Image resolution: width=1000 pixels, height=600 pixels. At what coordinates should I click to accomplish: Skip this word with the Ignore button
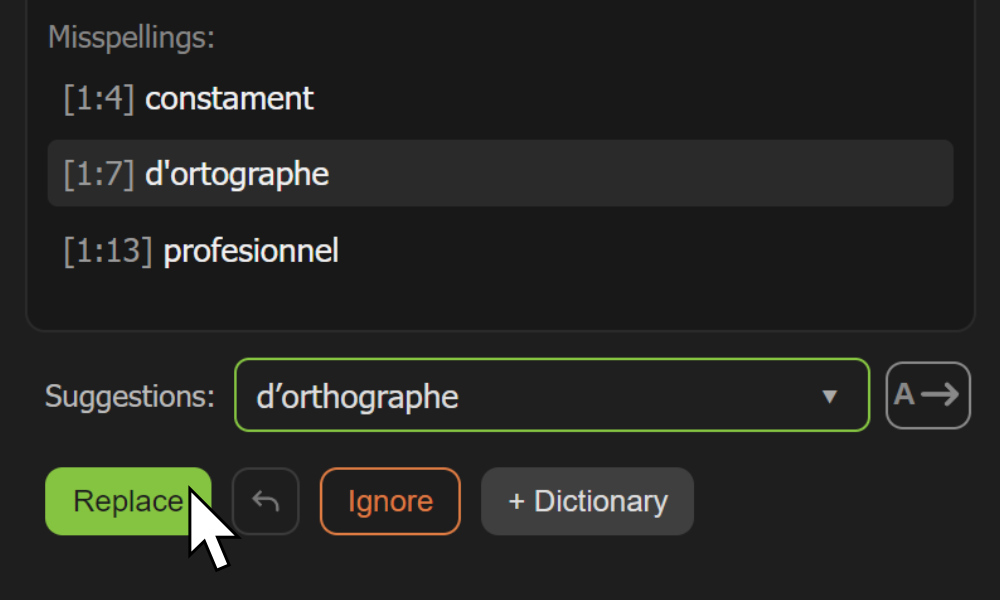tap(390, 501)
